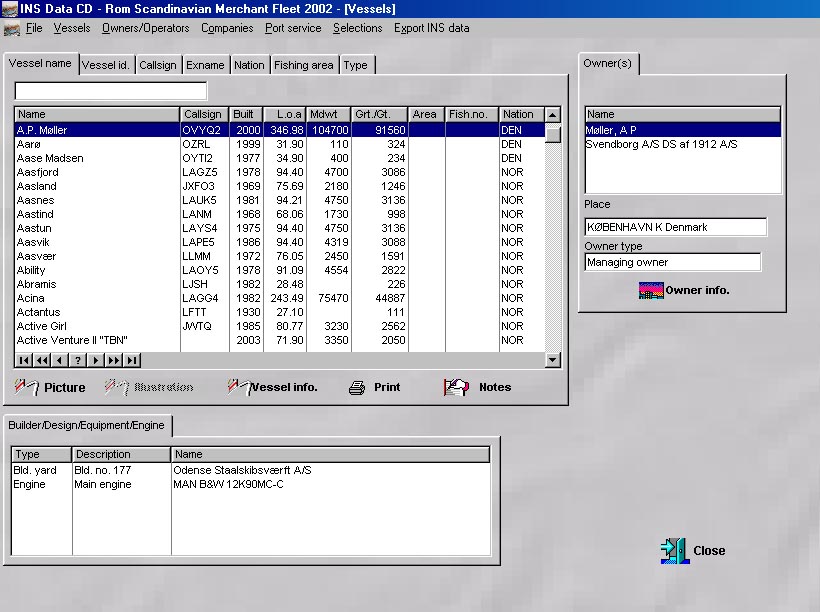Select vessel row Acina
This screenshot has width=820, height=612.
(280, 298)
